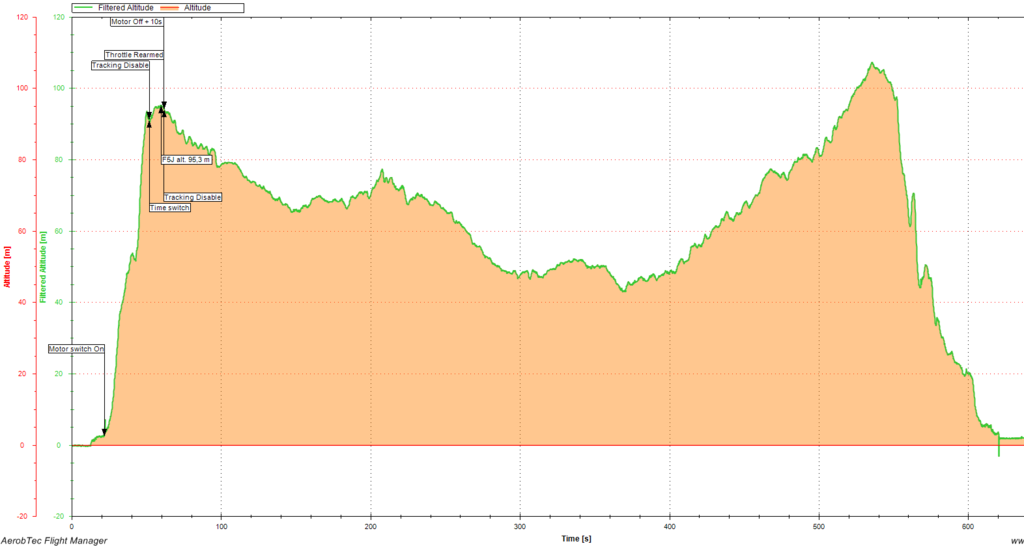Click the "Time switch" annotation label
The image size is (1024, 546).
[x=169, y=208]
